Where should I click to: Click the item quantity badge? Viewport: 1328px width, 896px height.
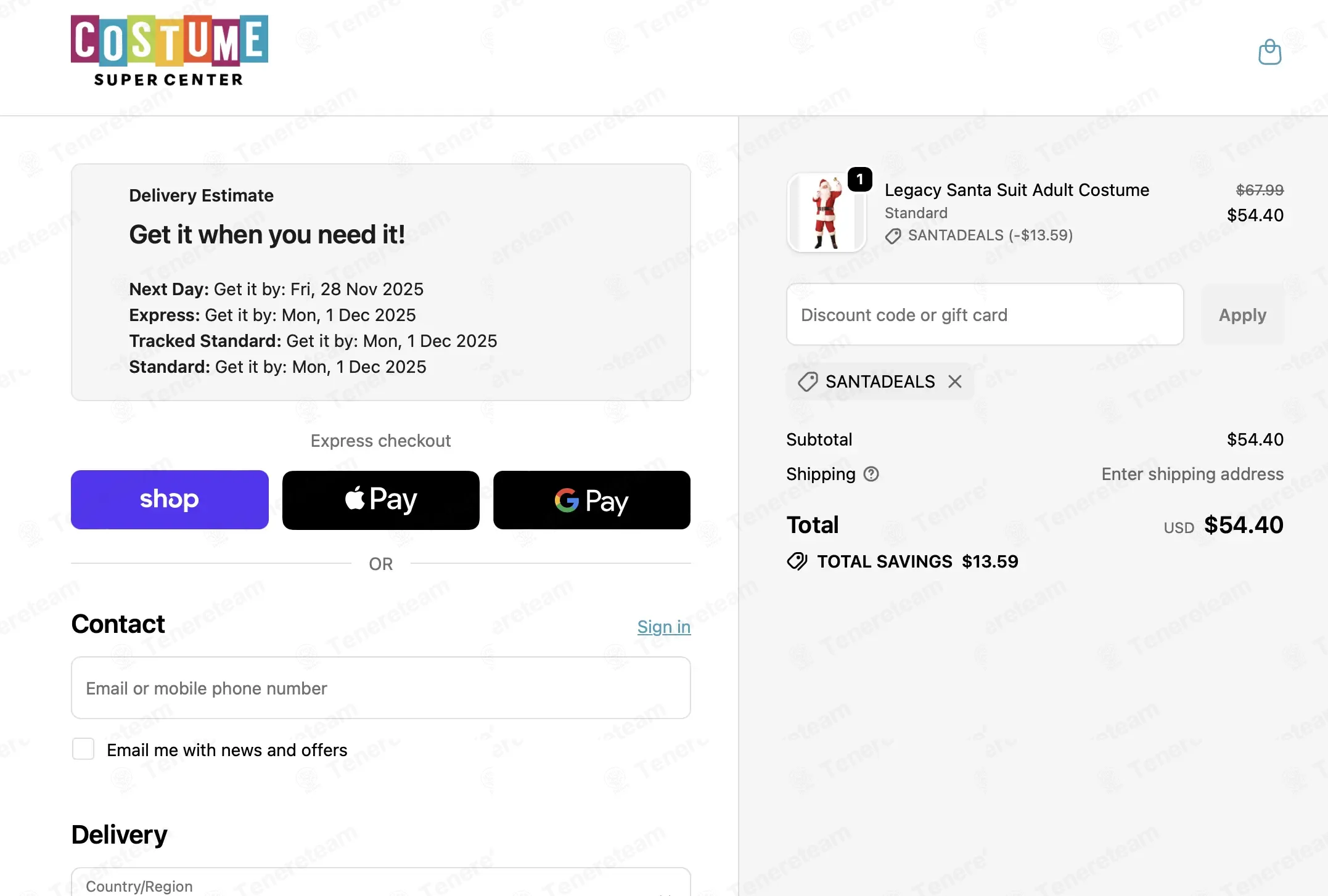tap(859, 179)
